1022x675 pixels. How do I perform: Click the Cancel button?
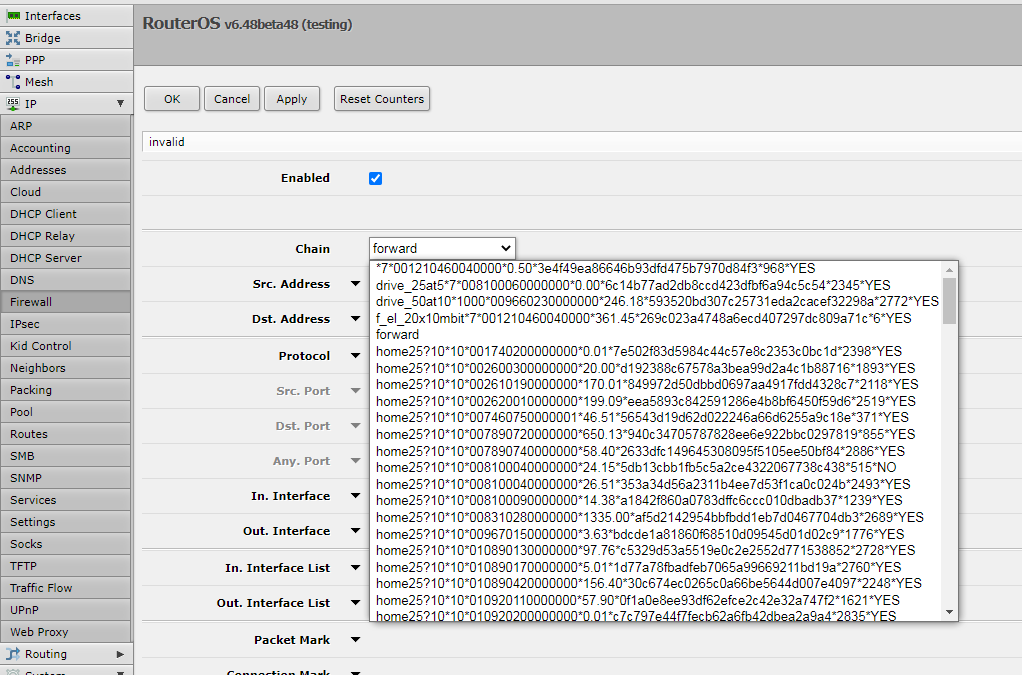tap(232, 99)
